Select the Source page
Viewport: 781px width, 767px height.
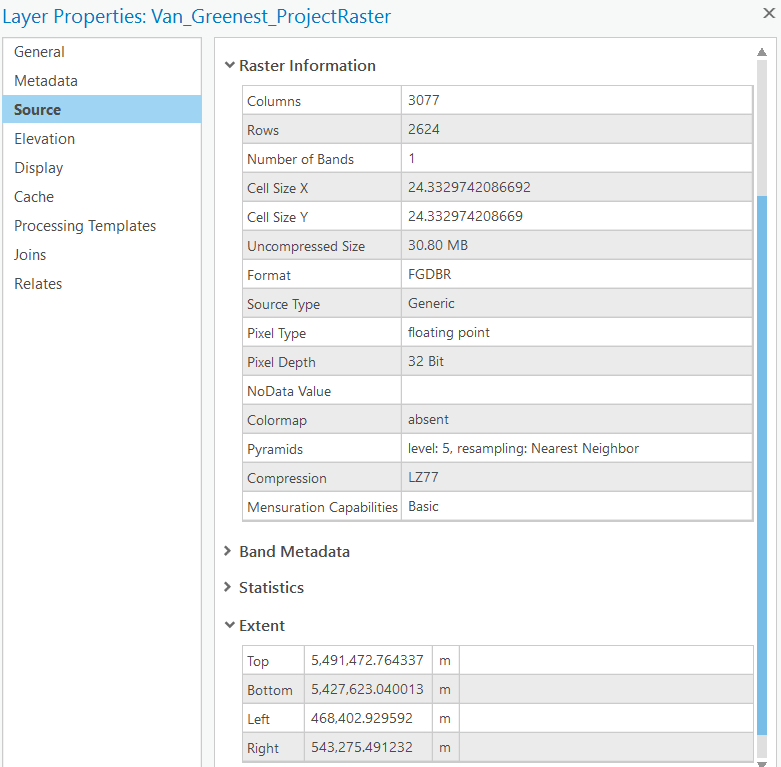38,110
